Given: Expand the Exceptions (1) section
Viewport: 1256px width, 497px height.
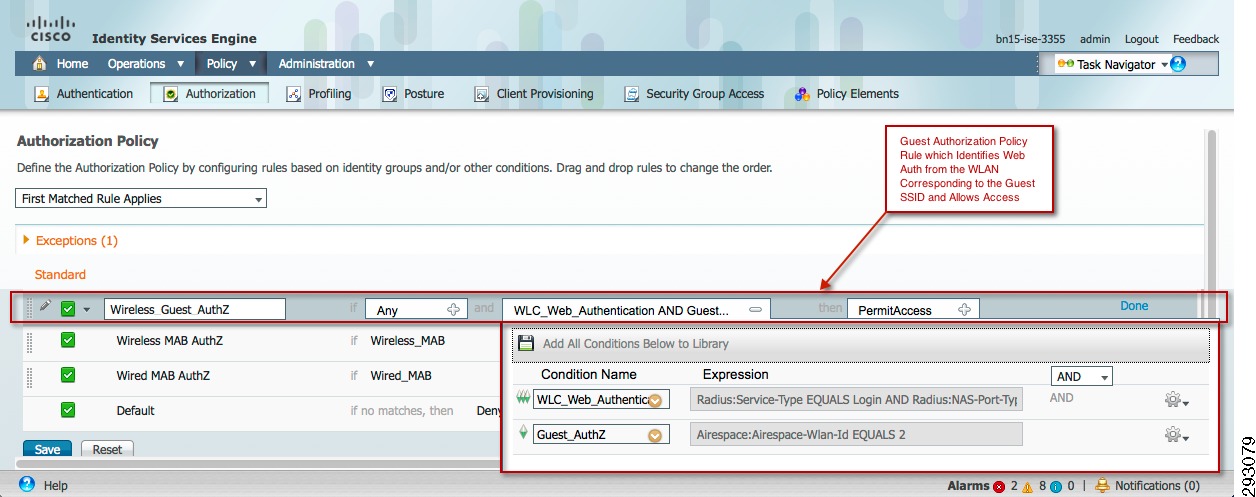Looking at the screenshot, I should click(x=25, y=241).
